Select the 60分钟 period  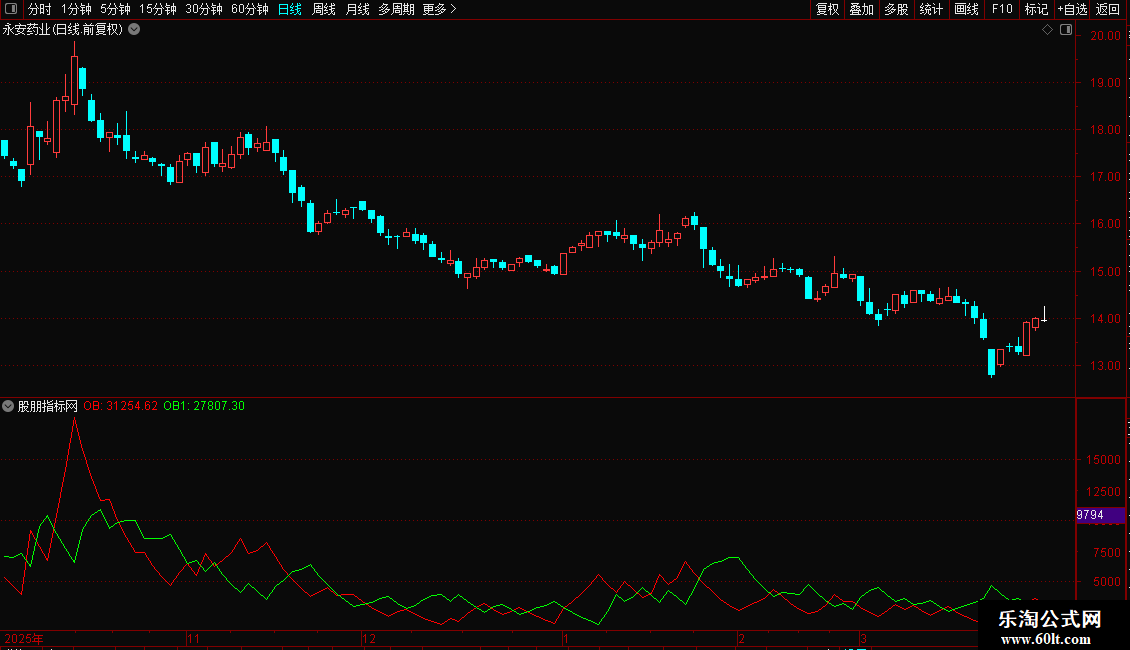point(250,9)
